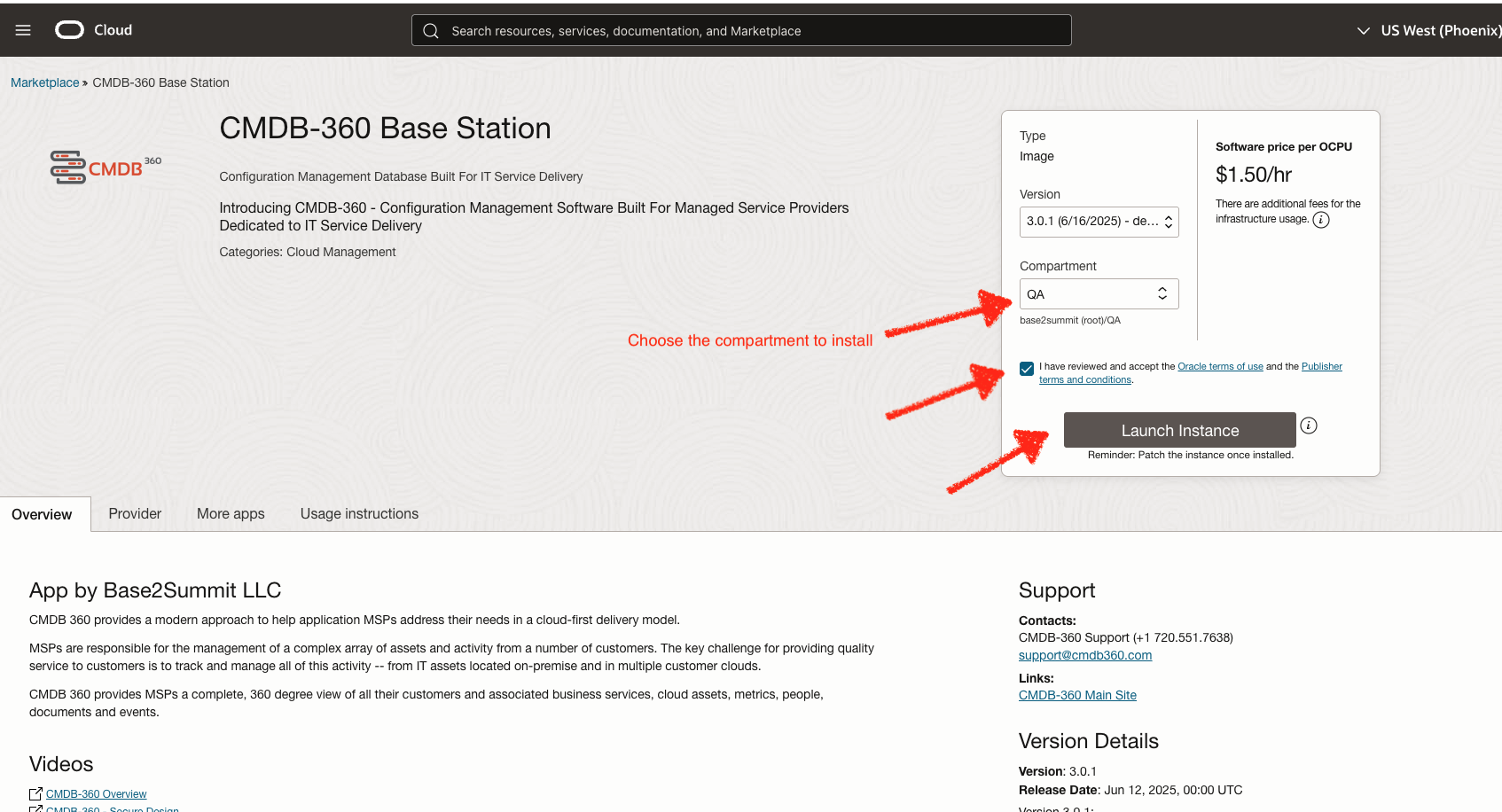Open the CMDB-360 Overview video link

pyautogui.click(x=97, y=794)
